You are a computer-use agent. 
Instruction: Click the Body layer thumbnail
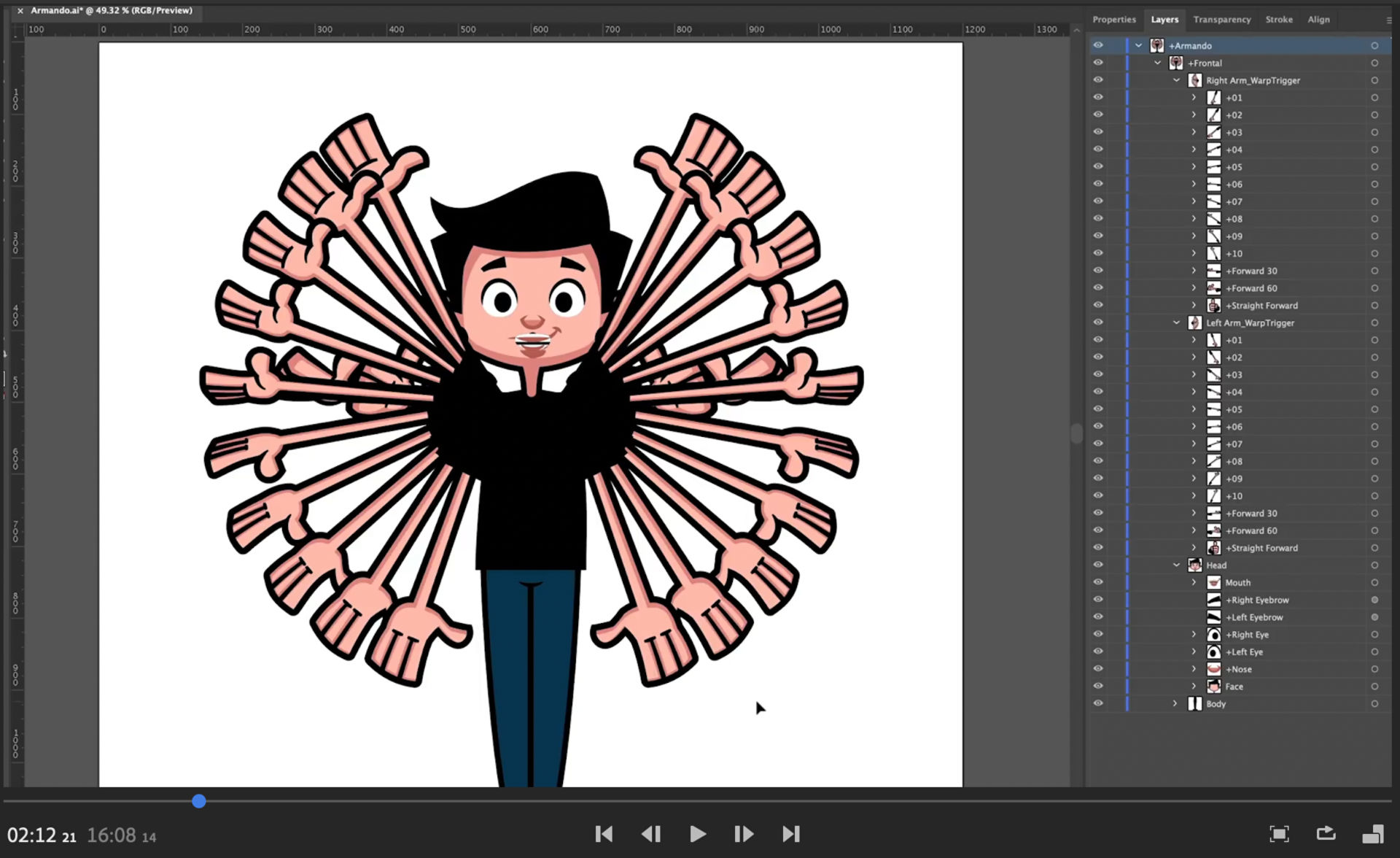[x=1194, y=704]
